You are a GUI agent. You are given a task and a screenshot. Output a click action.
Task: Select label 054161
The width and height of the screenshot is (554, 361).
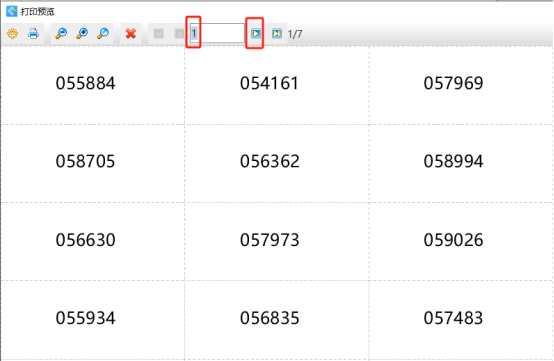point(269,84)
